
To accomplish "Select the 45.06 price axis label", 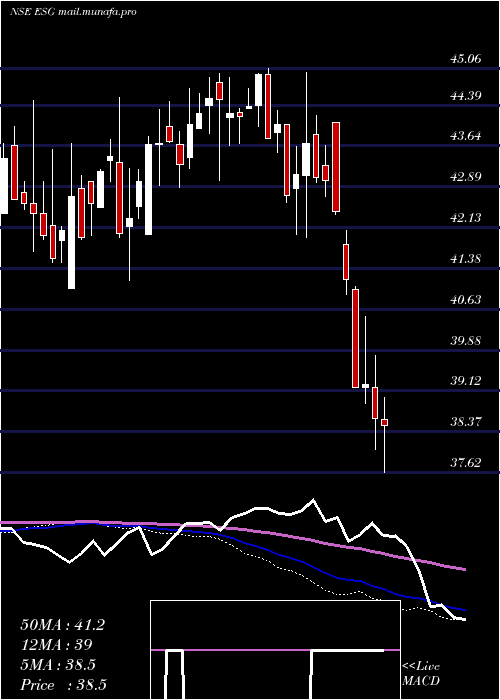I will pyautogui.click(x=465, y=58).
